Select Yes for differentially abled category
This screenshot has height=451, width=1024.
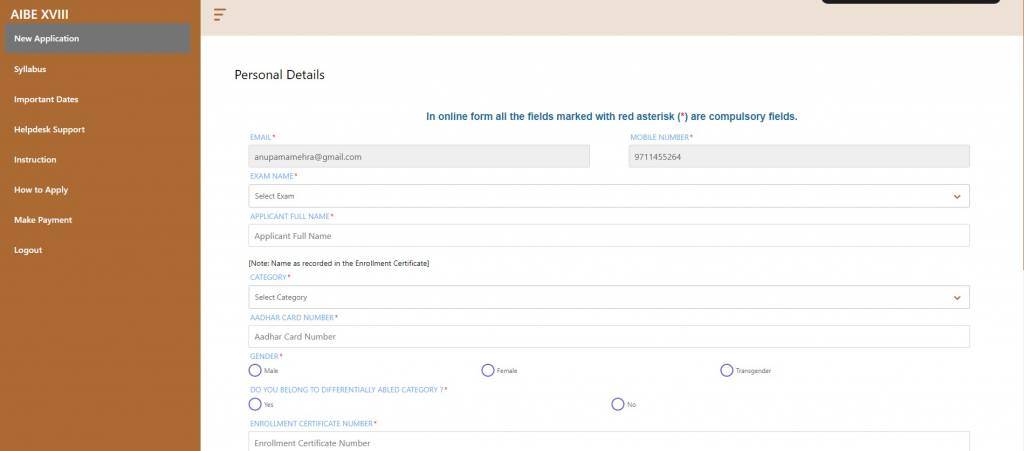tap(255, 404)
